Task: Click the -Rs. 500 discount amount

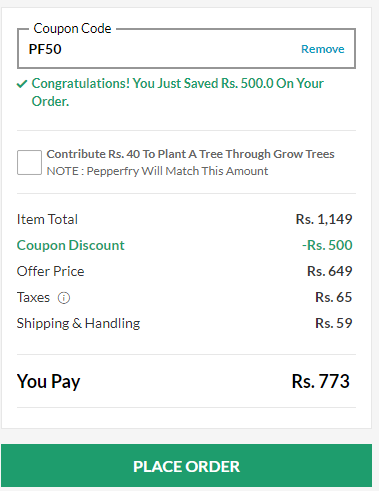Action: point(327,245)
